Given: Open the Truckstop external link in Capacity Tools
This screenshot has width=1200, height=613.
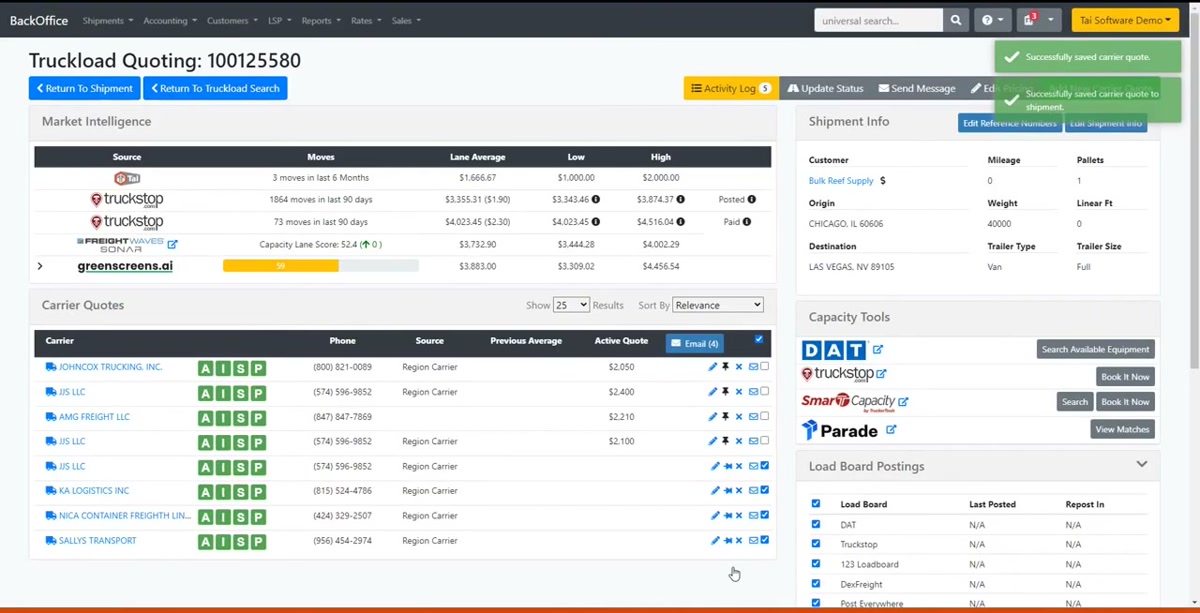Looking at the screenshot, I should point(881,374).
